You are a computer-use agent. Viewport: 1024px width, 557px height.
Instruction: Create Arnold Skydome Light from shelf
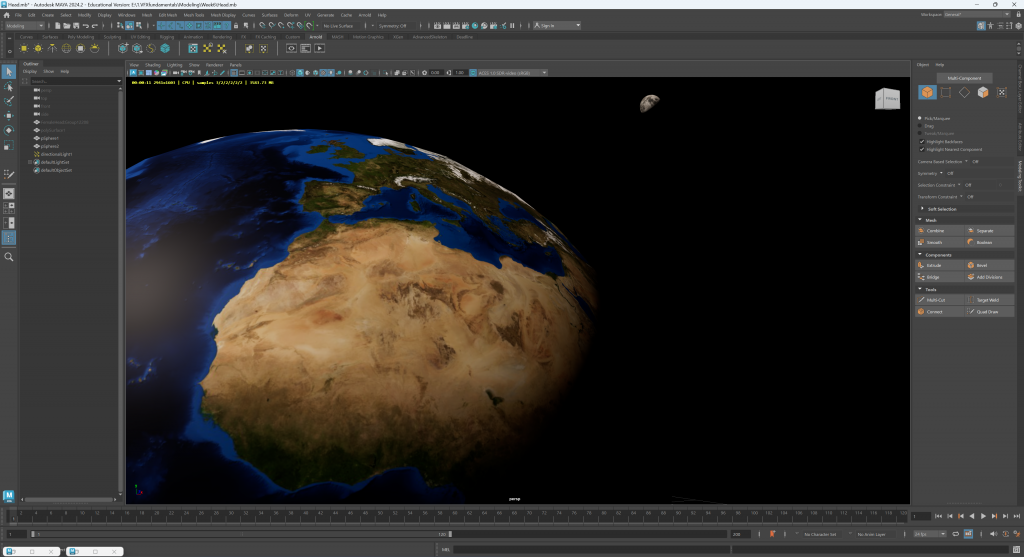pyautogui.click(x=66, y=48)
